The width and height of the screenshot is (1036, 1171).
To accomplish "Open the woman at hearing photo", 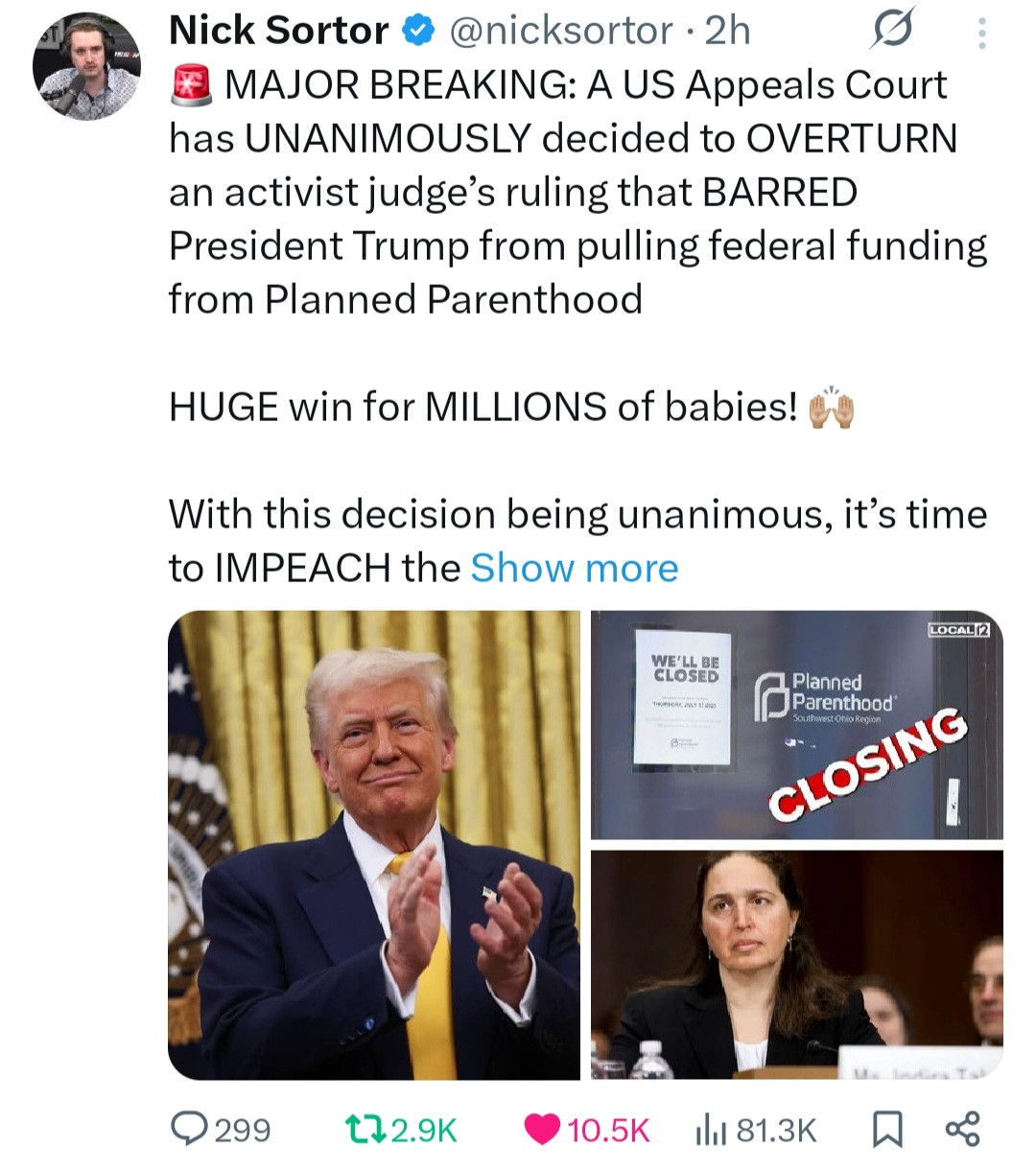I will coord(796,965).
